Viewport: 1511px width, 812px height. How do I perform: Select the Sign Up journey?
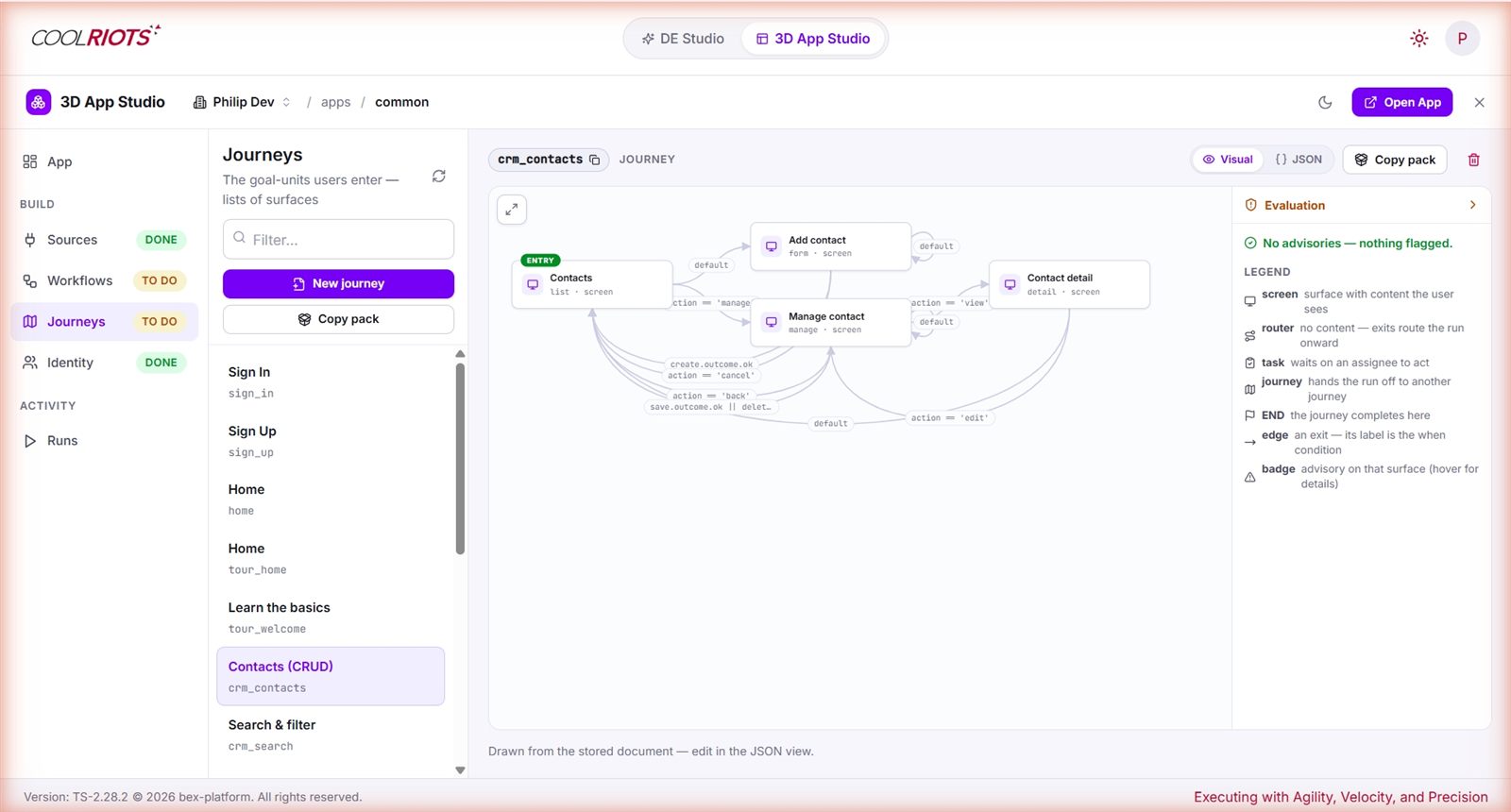pos(331,441)
